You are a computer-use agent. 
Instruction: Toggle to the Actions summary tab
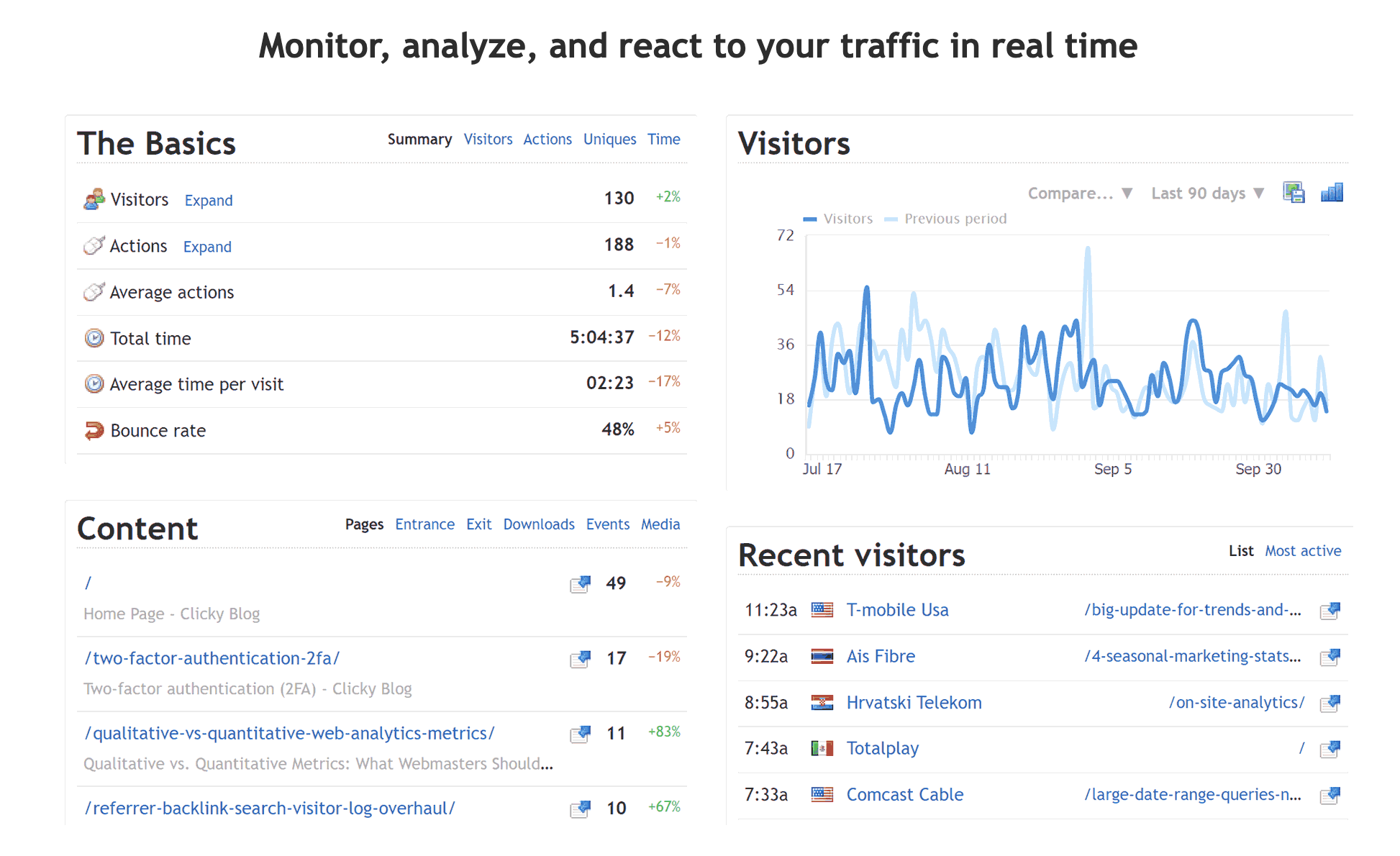[x=545, y=139]
